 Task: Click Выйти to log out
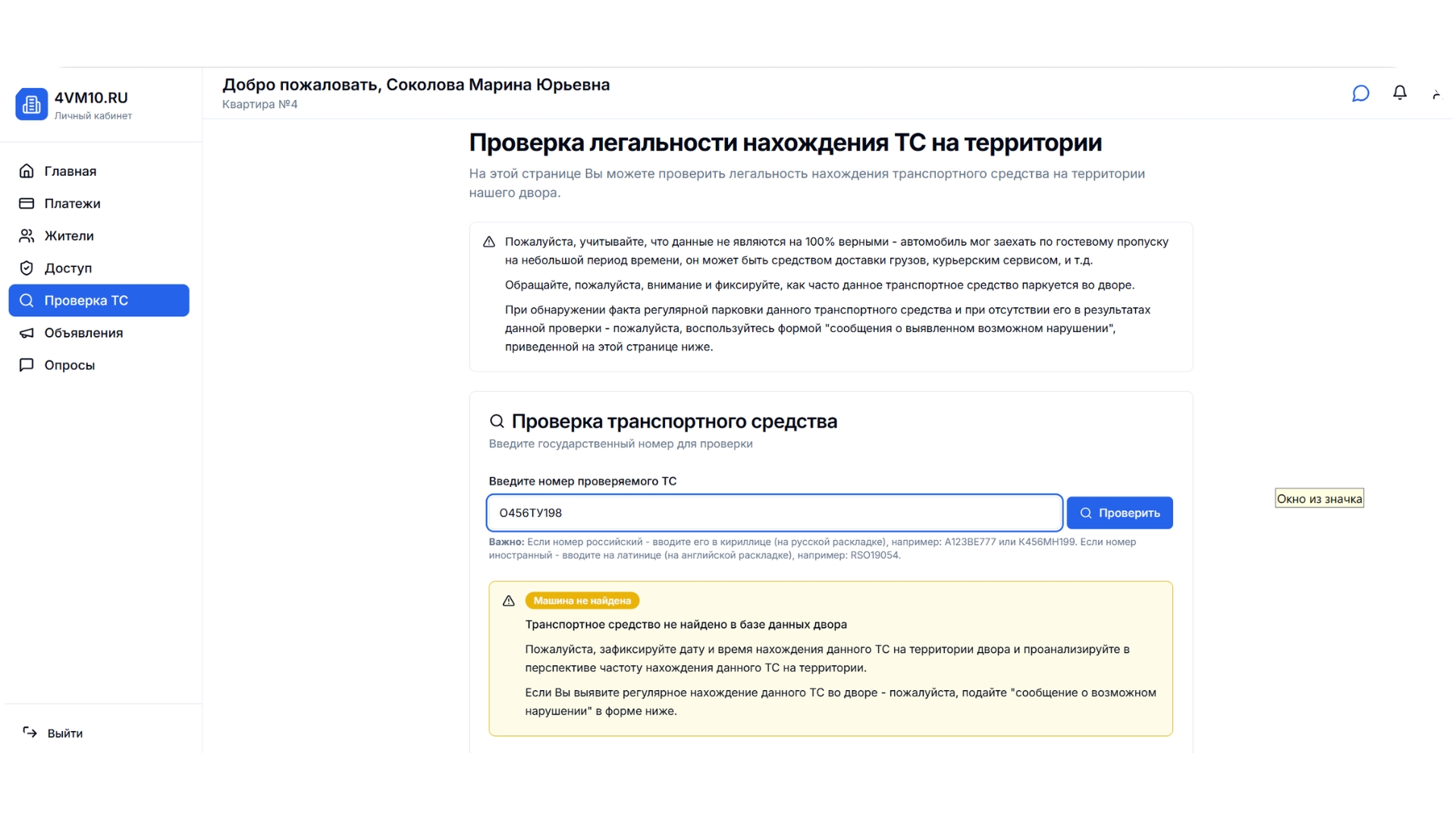coord(64,733)
